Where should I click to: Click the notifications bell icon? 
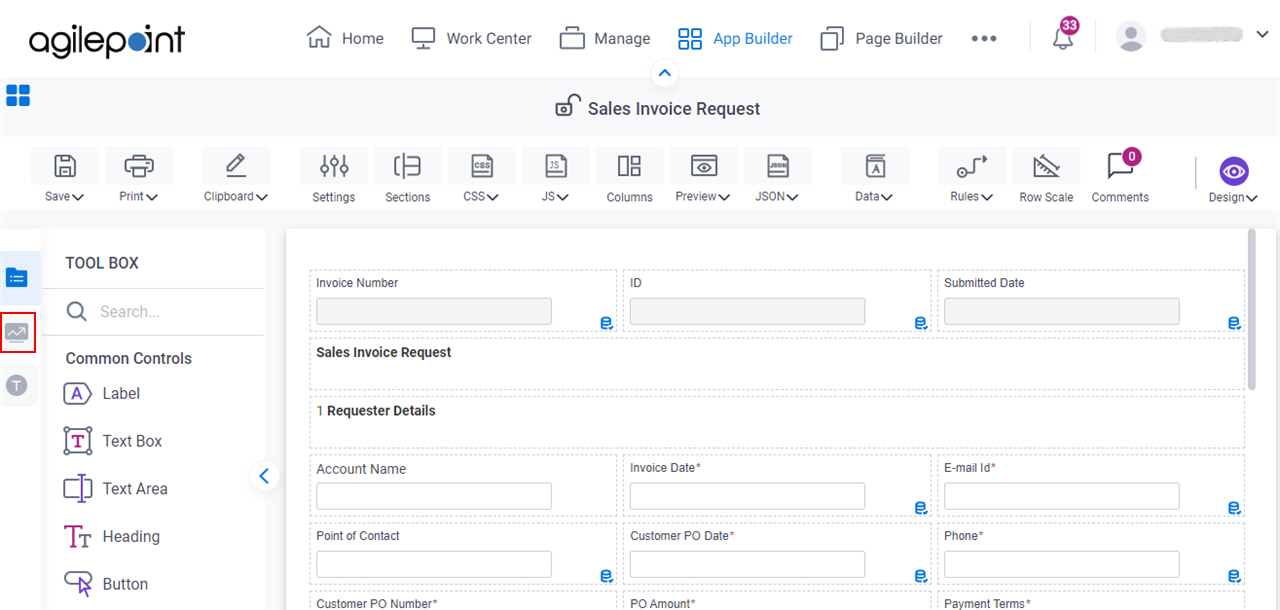tap(1063, 38)
